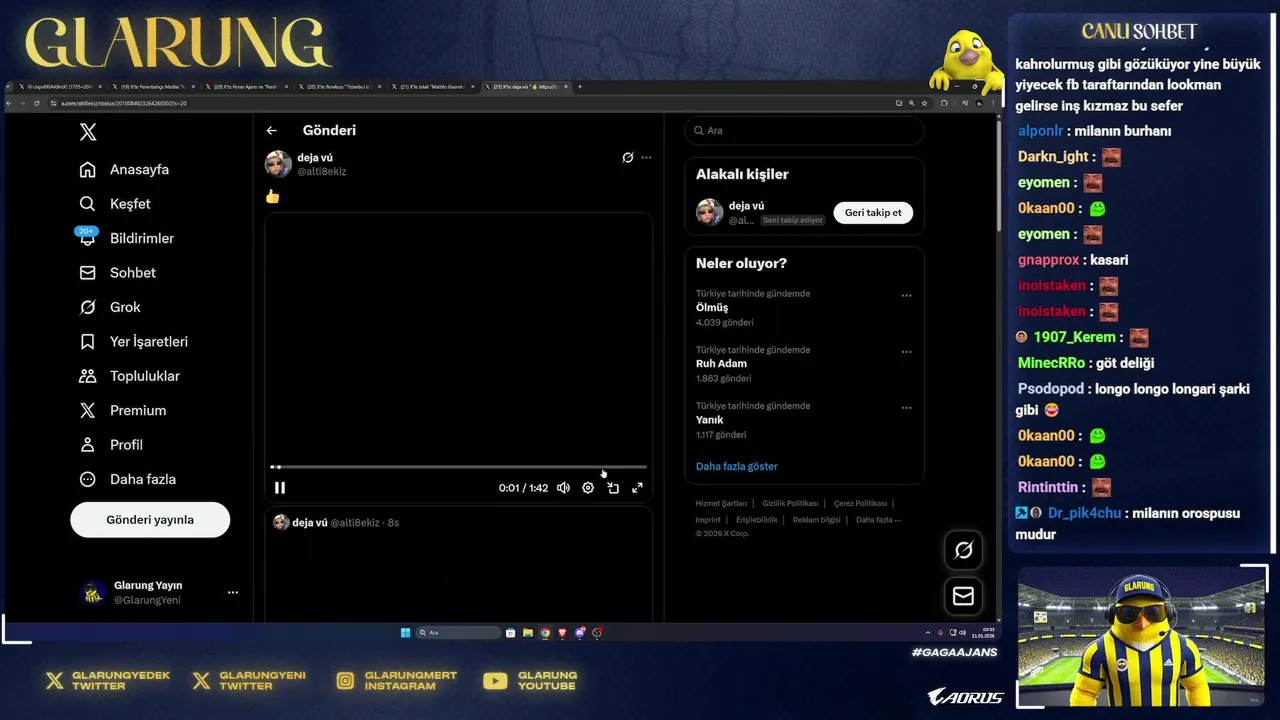
Task: Open deja vú profile avatar on post
Action: [278, 164]
